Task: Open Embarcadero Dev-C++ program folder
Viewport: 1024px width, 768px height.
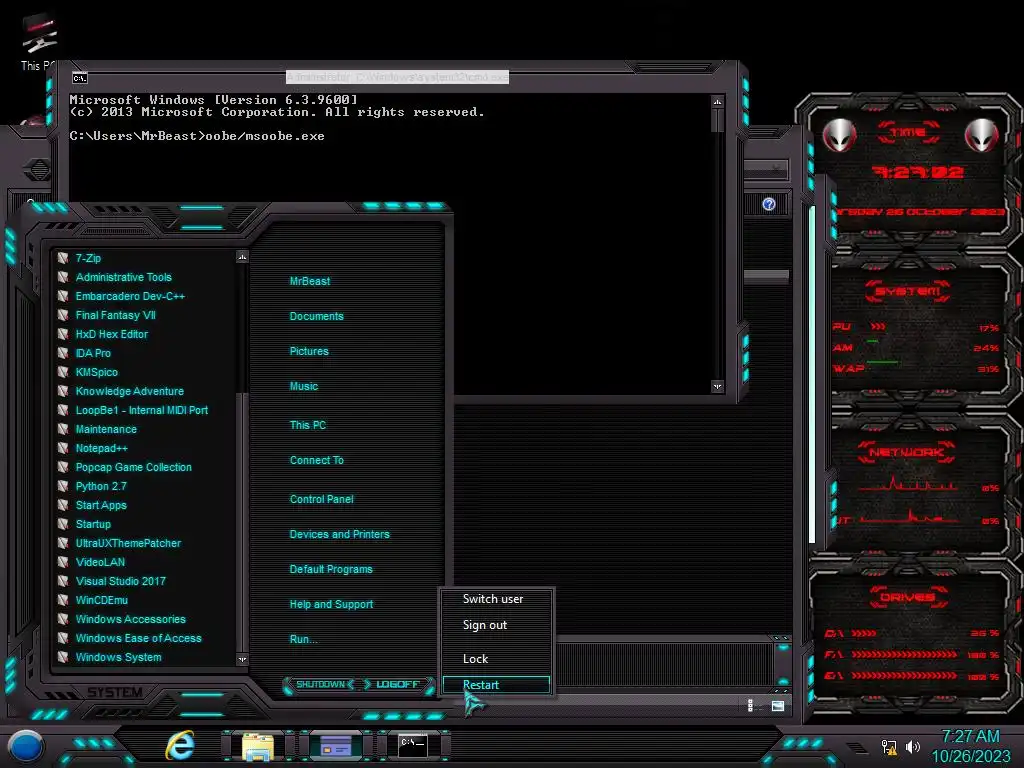Action: tap(130, 296)
